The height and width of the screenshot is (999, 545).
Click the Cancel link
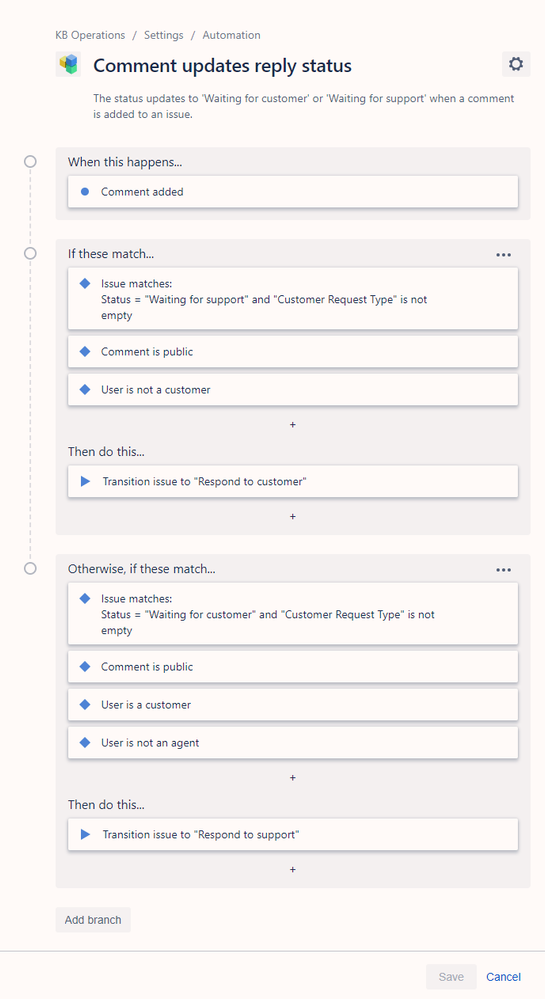pos(504,977)
